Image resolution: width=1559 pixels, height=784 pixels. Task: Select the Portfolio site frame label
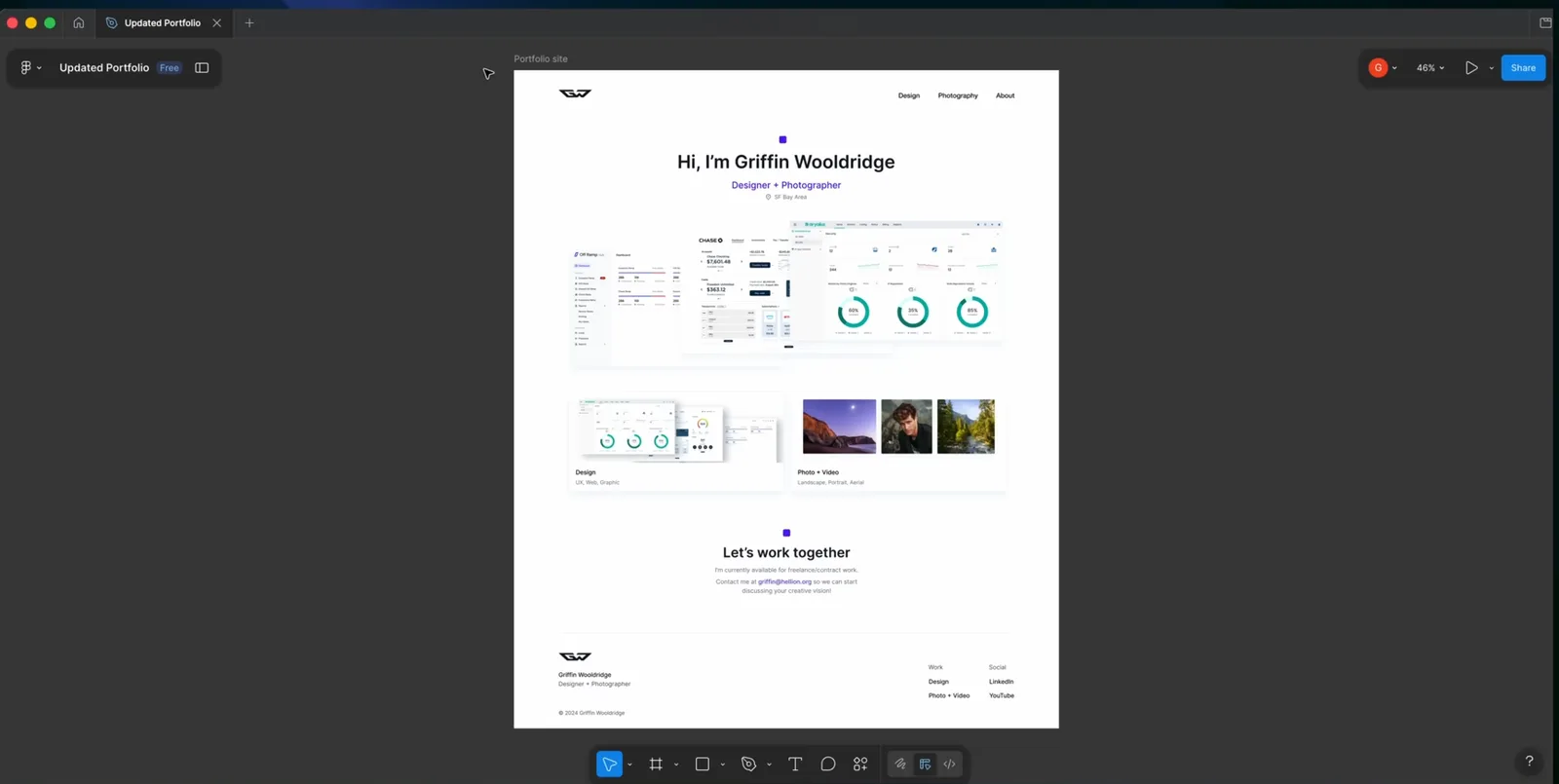click(541, 58)
